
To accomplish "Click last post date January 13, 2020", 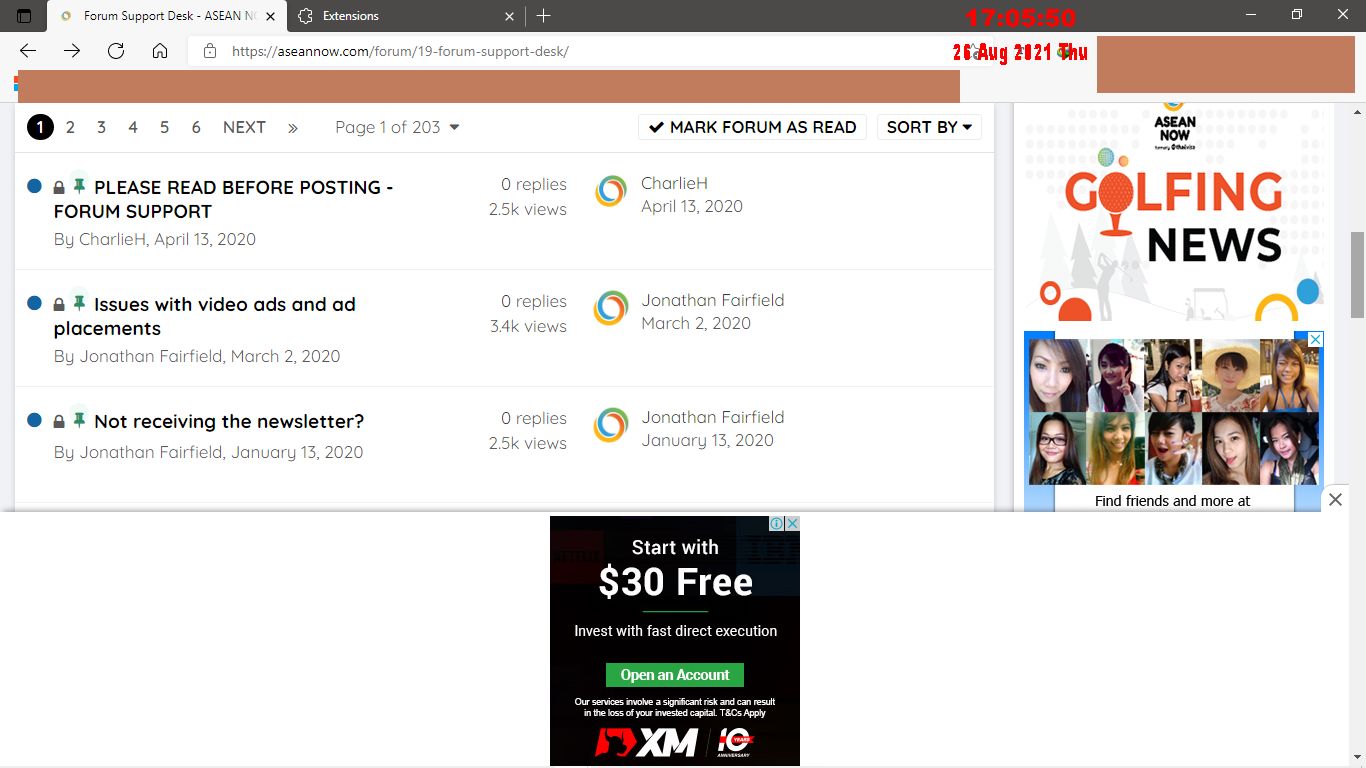I will [x=708, y=440].
